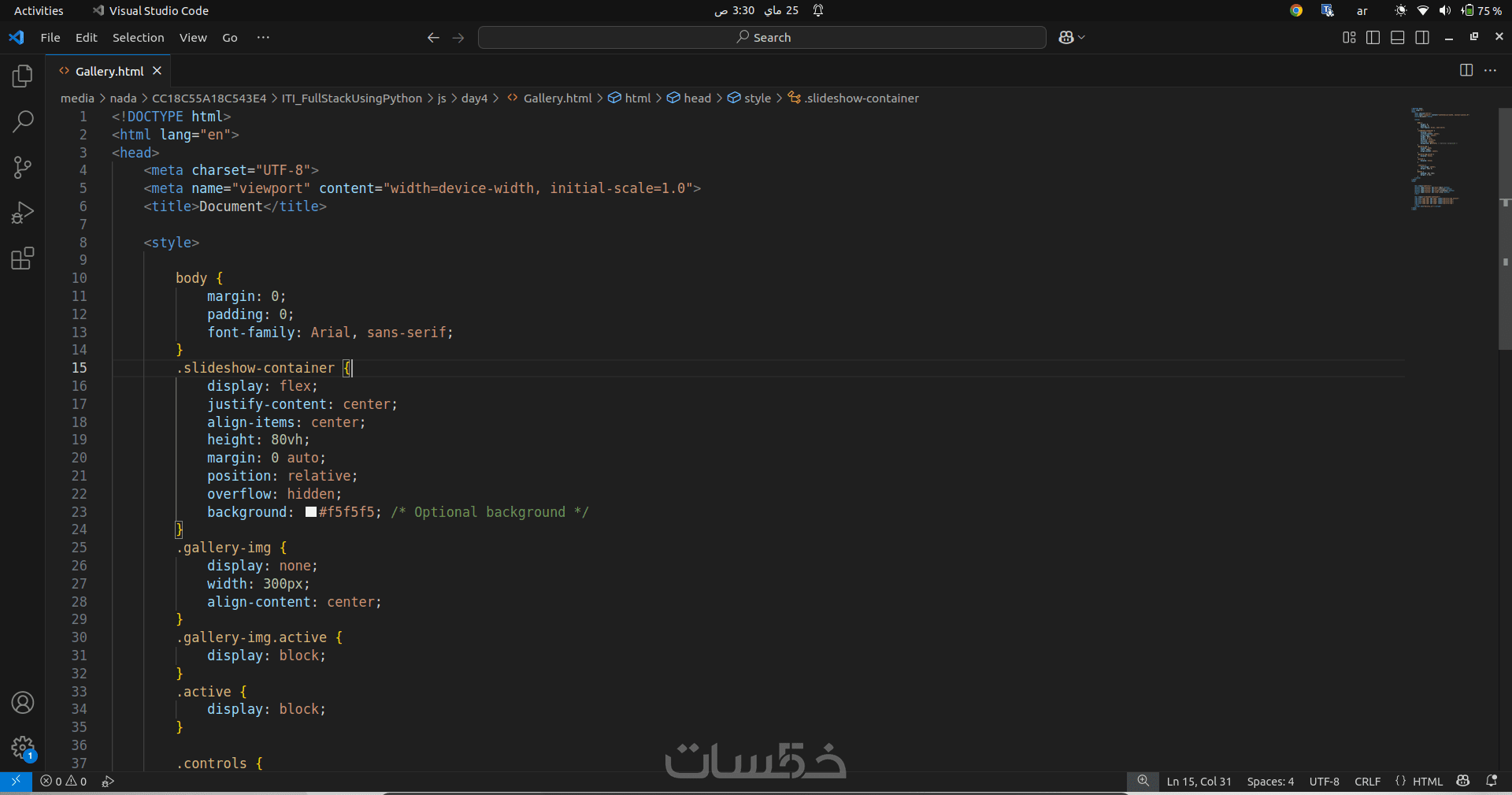Open the Wi-Fi network indicator
1512x795 pixels.
(x=1423, y=10)
